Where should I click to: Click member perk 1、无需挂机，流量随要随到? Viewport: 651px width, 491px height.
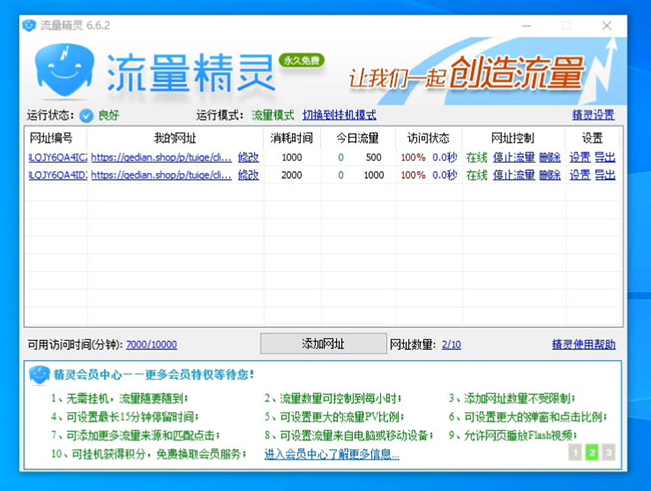click(x=120, y=399)
